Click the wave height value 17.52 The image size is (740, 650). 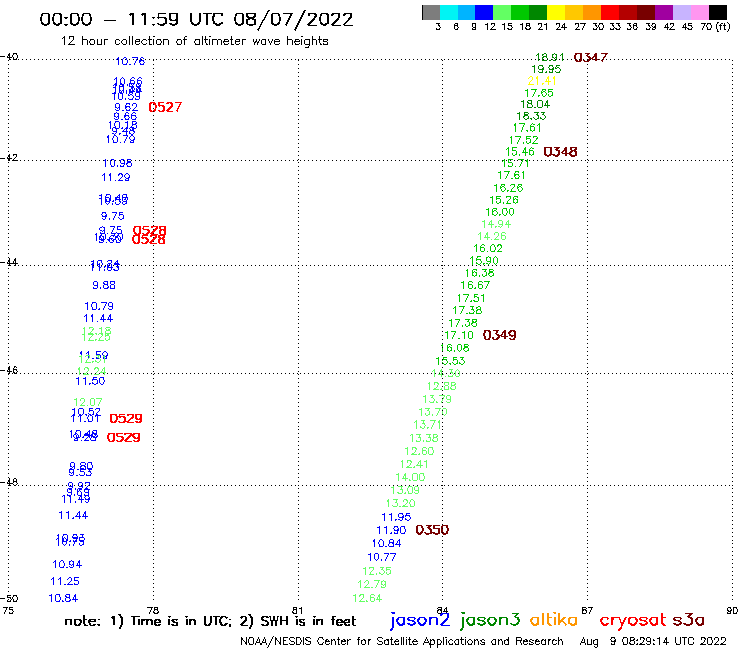[x=523, y=140]
